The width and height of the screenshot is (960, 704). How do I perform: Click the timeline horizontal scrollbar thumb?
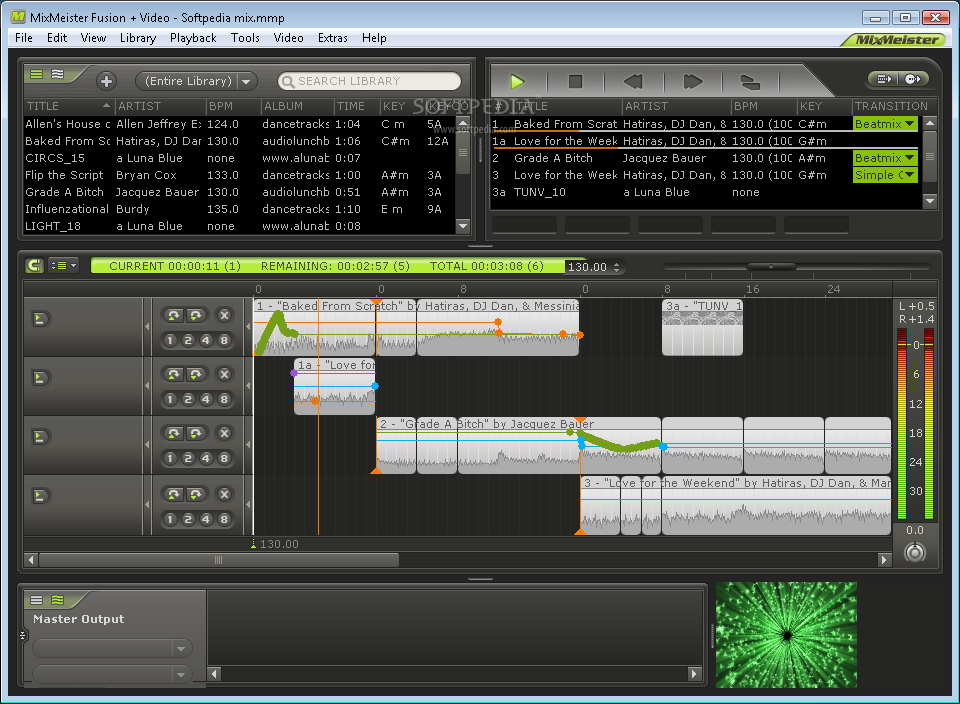[x=219, y=560]
